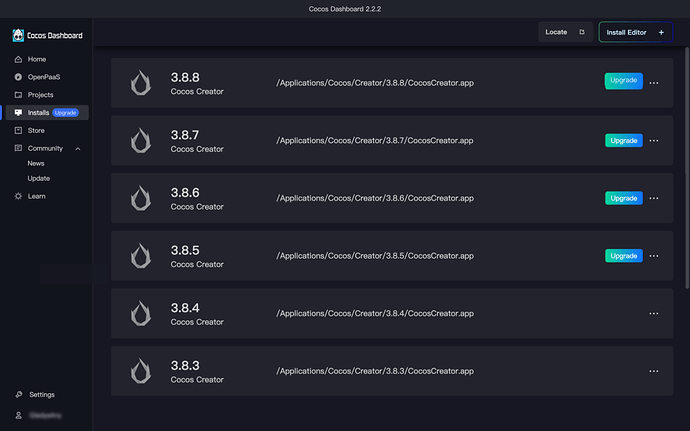
Task: Click the Cocos Creator 3.8.6 flame icon
Action: (141, 198)
